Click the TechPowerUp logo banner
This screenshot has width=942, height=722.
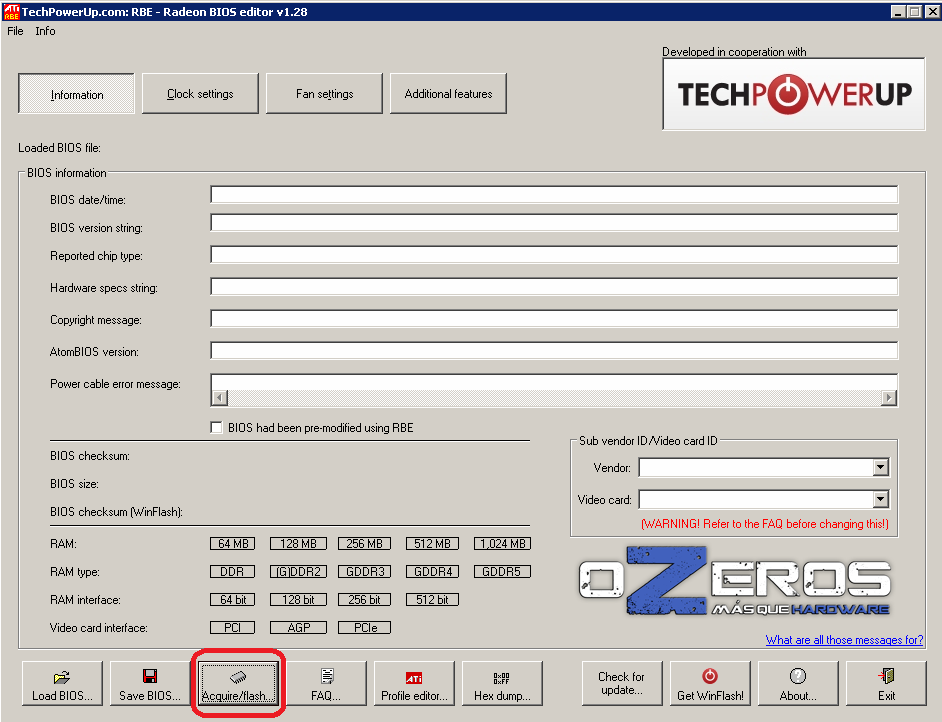pyautogui.click(x=794, y=94)
